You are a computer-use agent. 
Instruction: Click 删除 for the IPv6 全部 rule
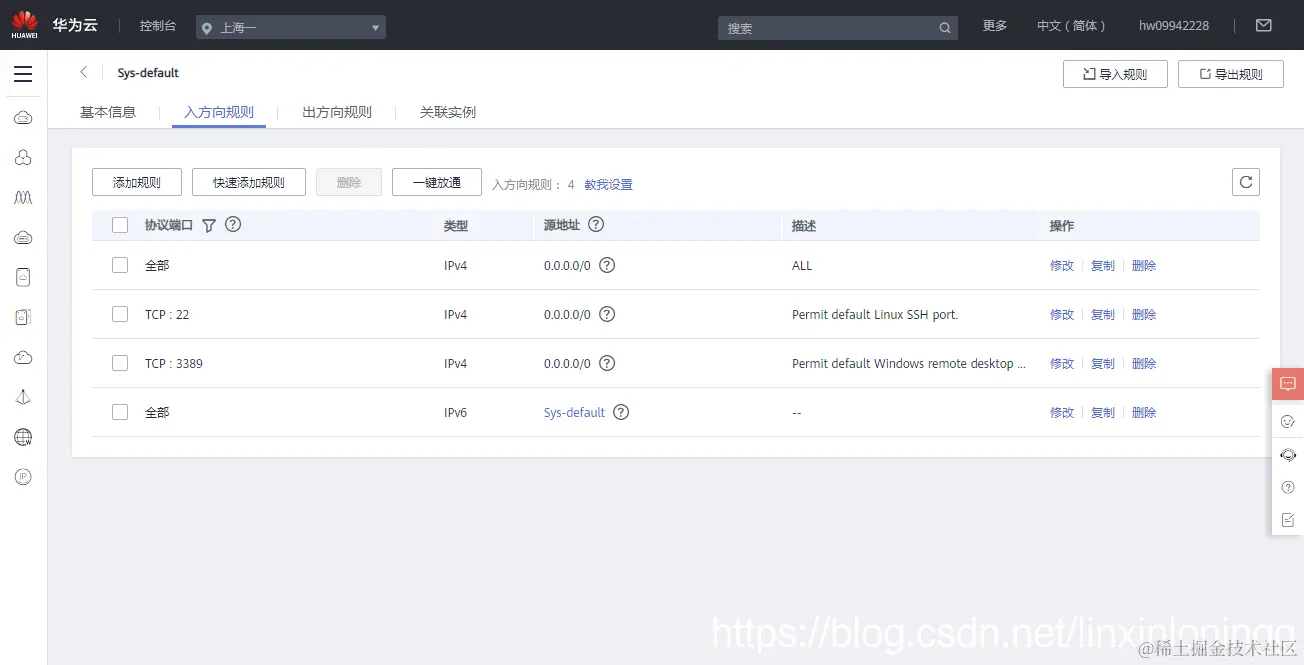coord(1144,412)
